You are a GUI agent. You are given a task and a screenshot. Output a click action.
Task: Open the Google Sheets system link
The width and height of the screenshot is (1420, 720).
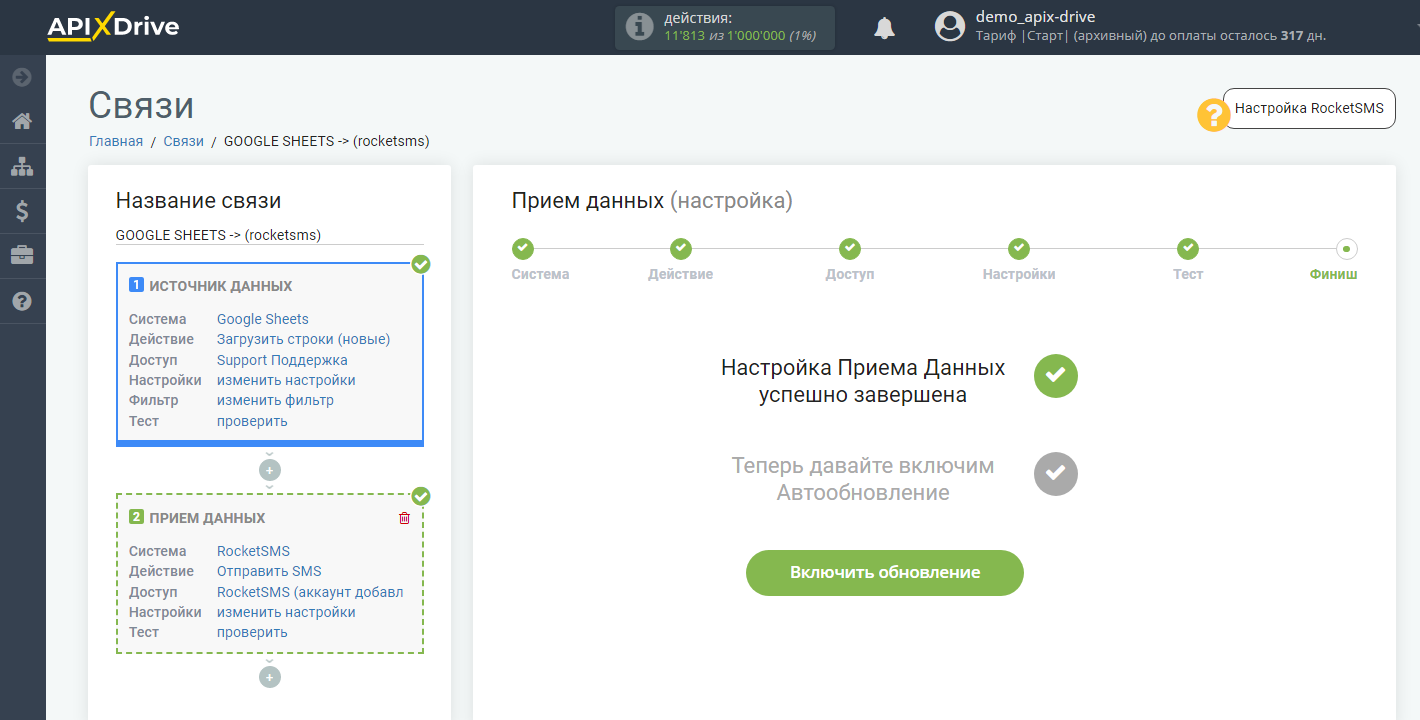click(263, 319)
